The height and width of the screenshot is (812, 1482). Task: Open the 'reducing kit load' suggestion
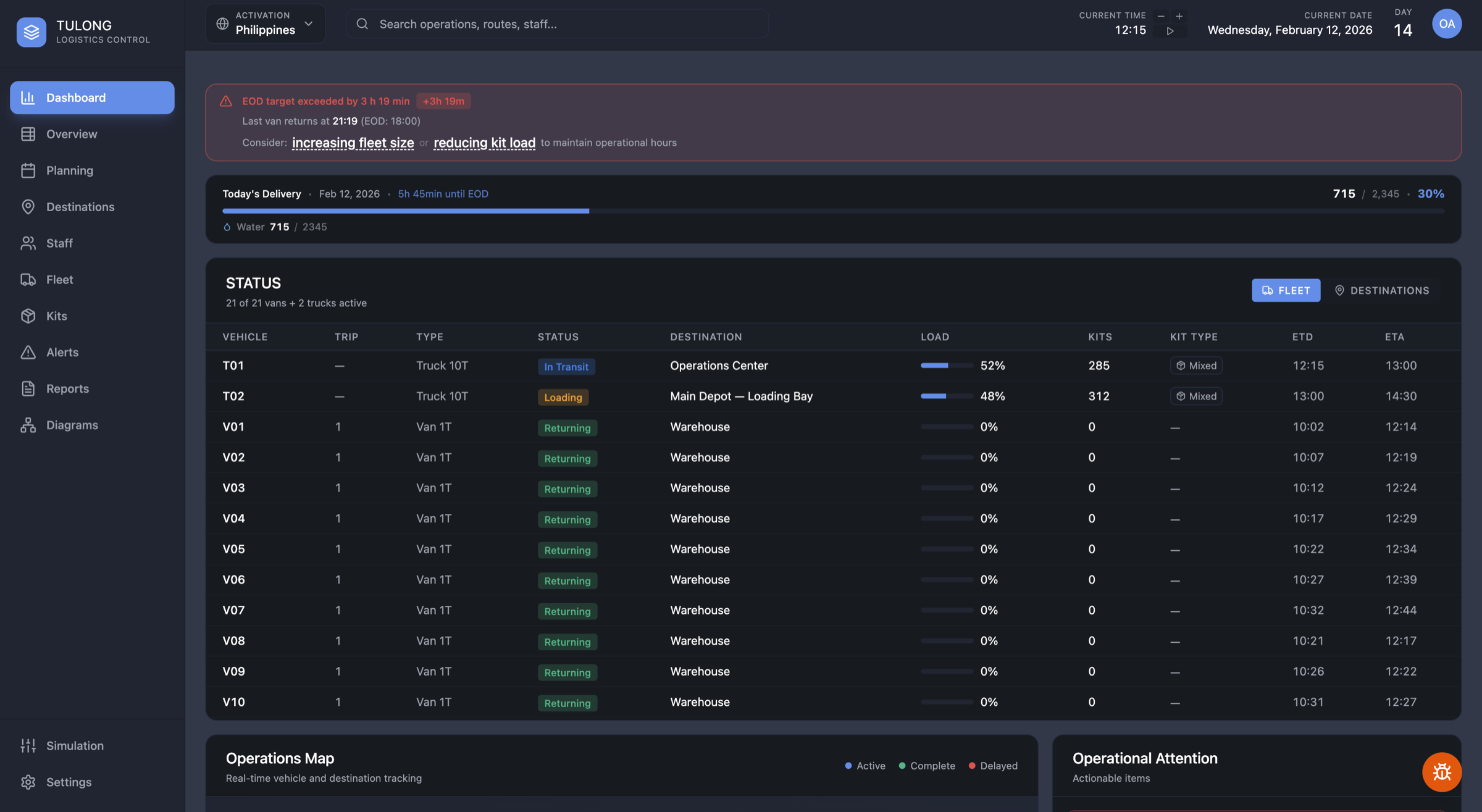(x=484, y=143)
